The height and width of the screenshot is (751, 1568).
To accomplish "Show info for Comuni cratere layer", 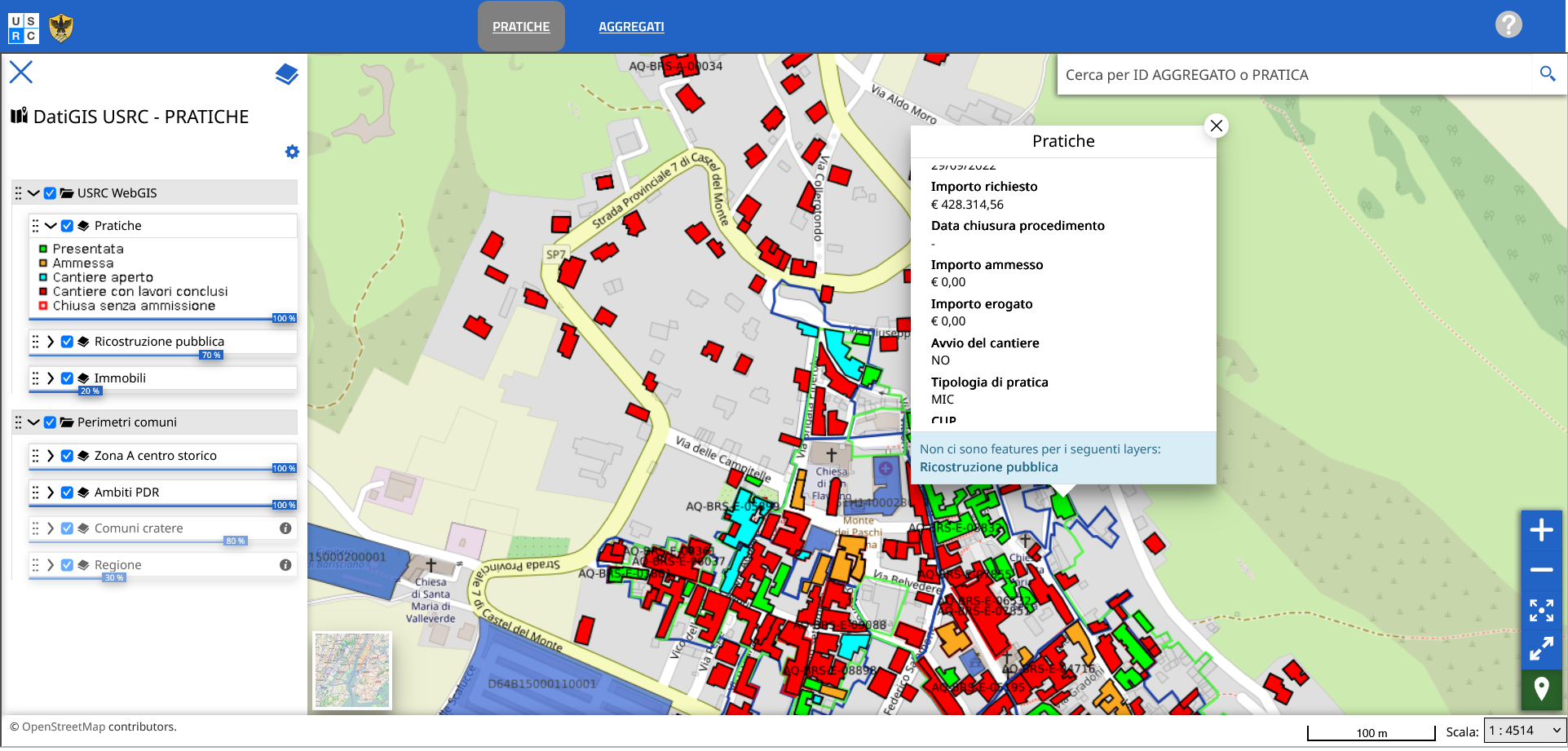I will click(x=285, y=528).
